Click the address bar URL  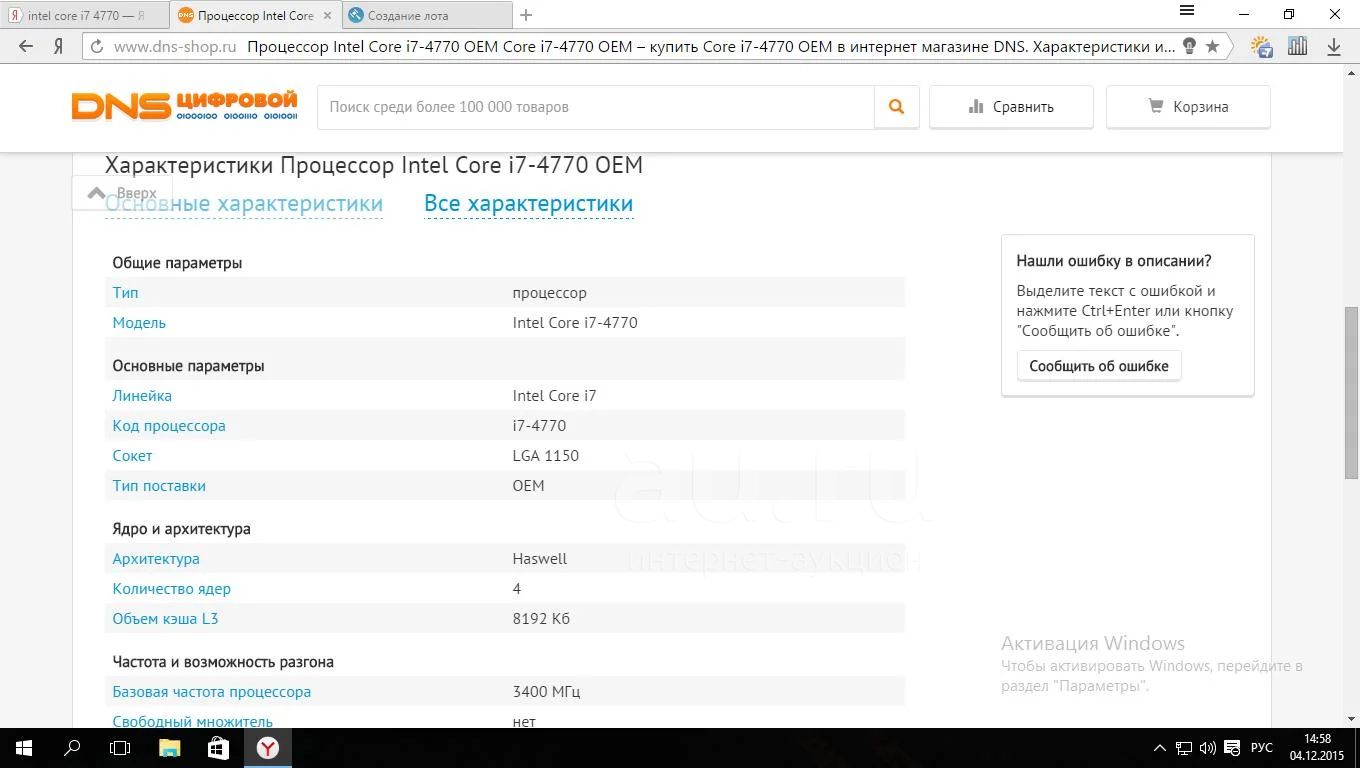175,46
